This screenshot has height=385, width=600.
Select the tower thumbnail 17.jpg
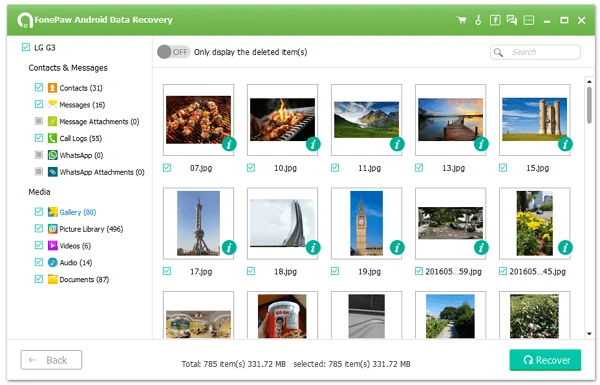click(199, 223)
